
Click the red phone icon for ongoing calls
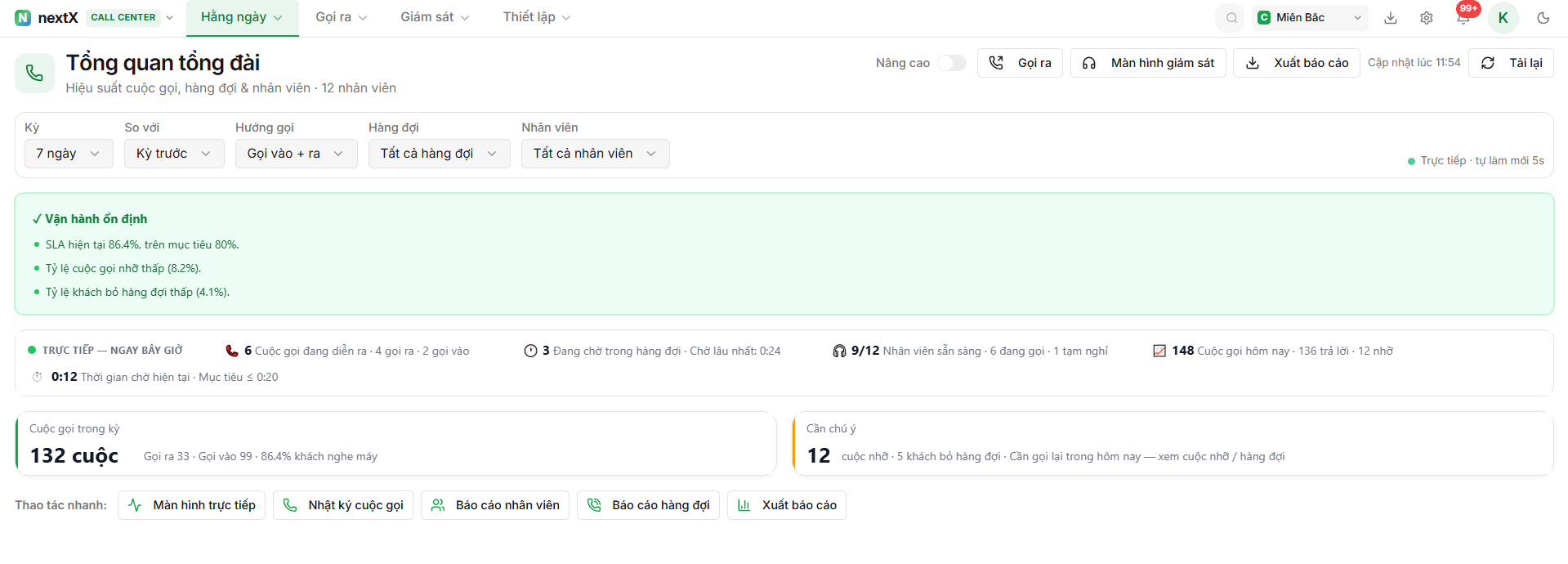tap(232, 351)
